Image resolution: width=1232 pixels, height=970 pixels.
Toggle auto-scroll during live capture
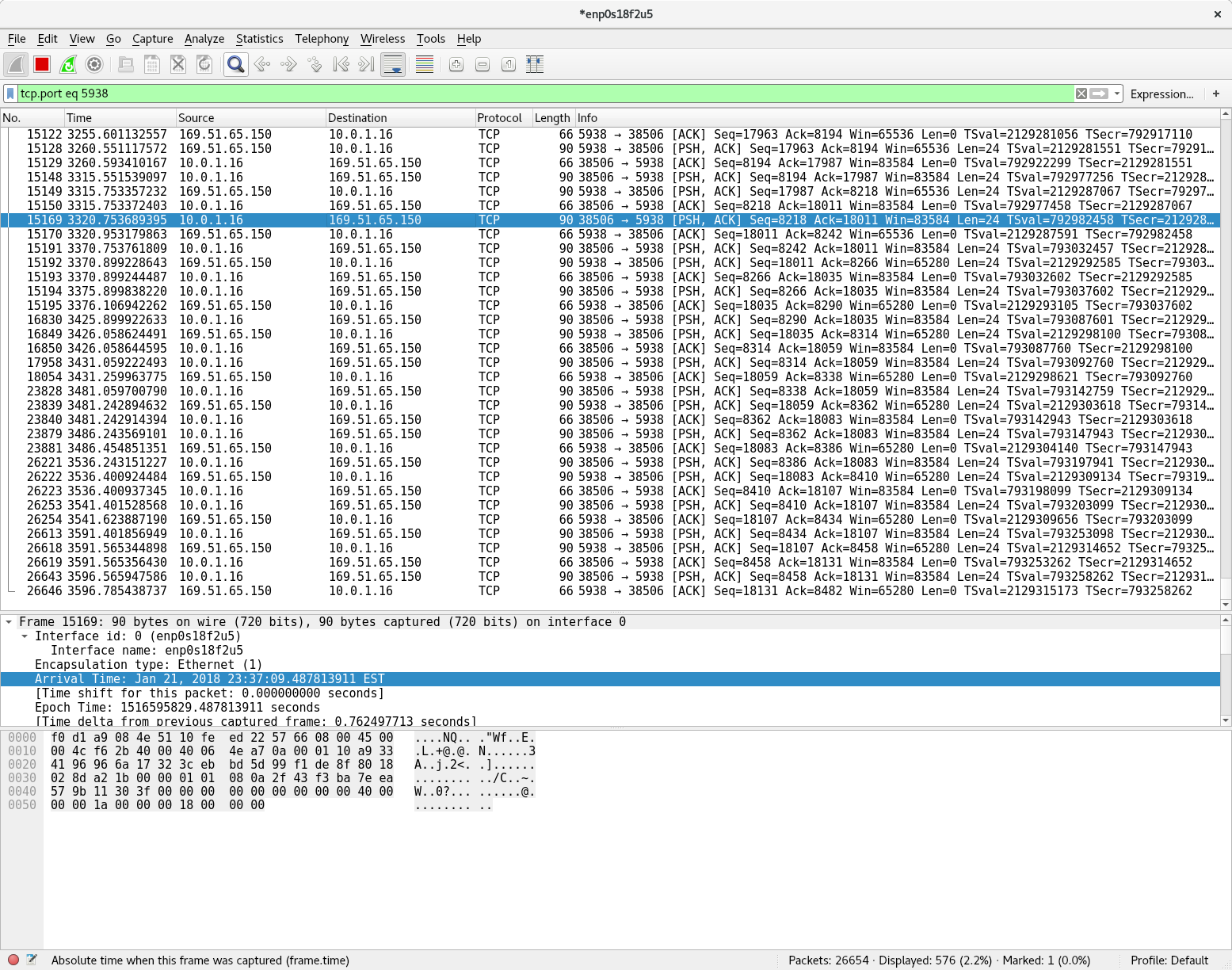pyautogui.click(x=393, y=65)
